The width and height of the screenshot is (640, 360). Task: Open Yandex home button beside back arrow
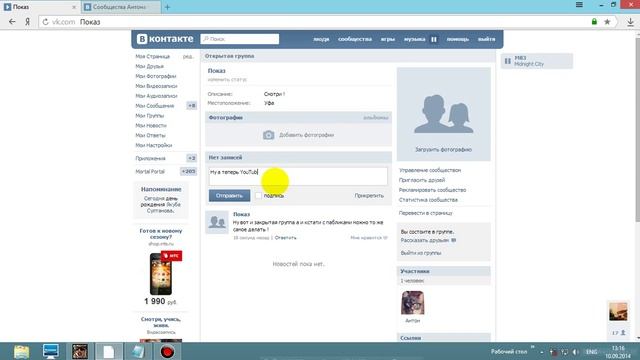tap(27, 22)
